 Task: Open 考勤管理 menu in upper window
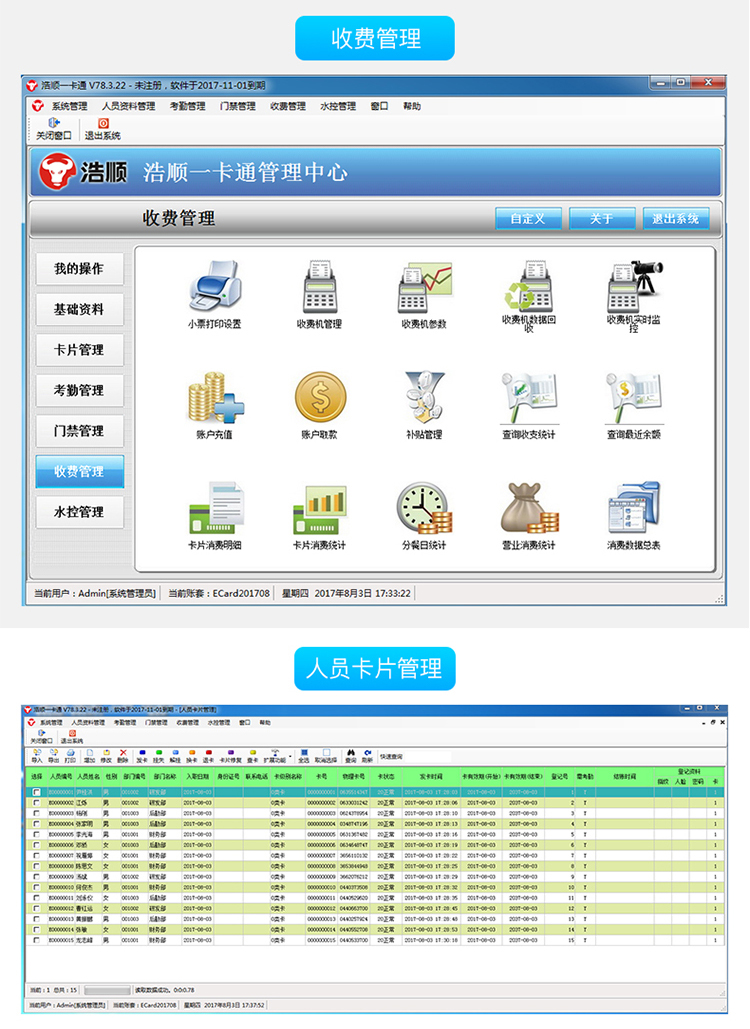click(188, 106)
